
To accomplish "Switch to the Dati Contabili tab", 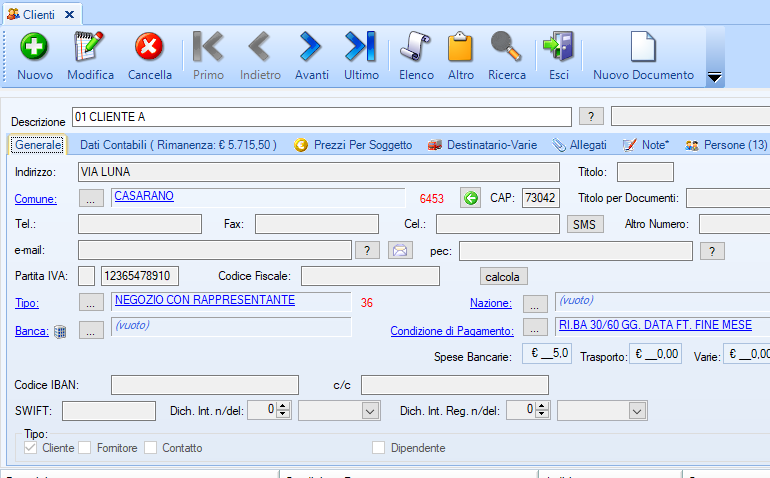I will [x=178, y=145].
